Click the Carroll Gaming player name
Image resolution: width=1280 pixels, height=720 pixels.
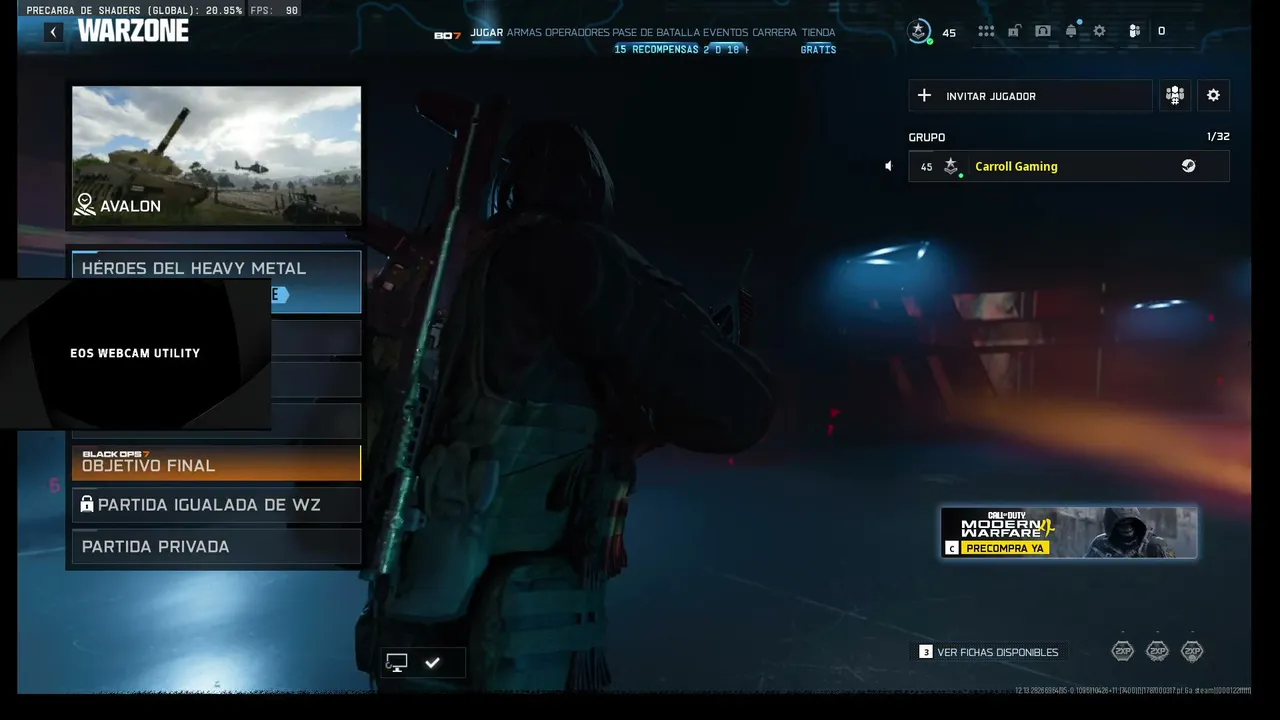point(1016,166)
